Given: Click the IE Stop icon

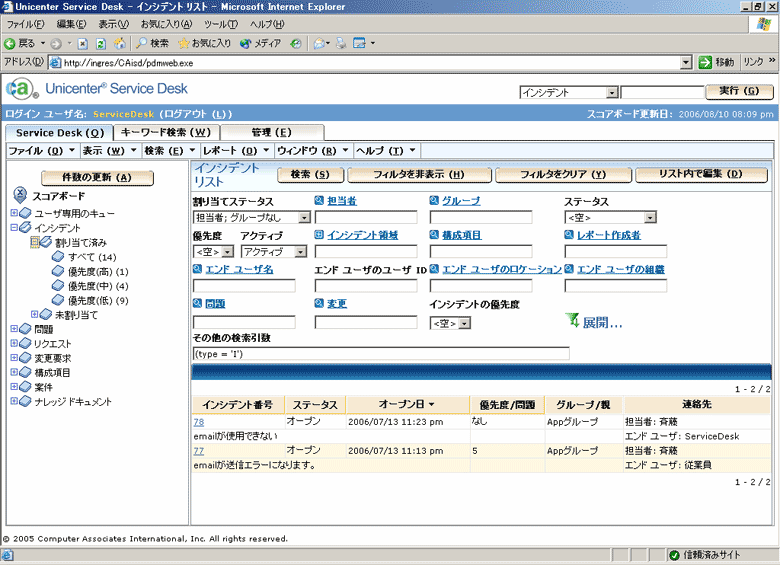Looking at the screenshot, I should [x=83, y=44].
